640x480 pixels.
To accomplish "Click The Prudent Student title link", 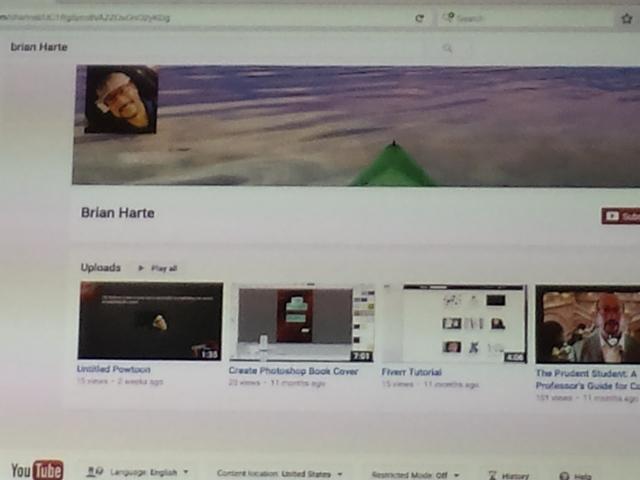I will [587, 380].
